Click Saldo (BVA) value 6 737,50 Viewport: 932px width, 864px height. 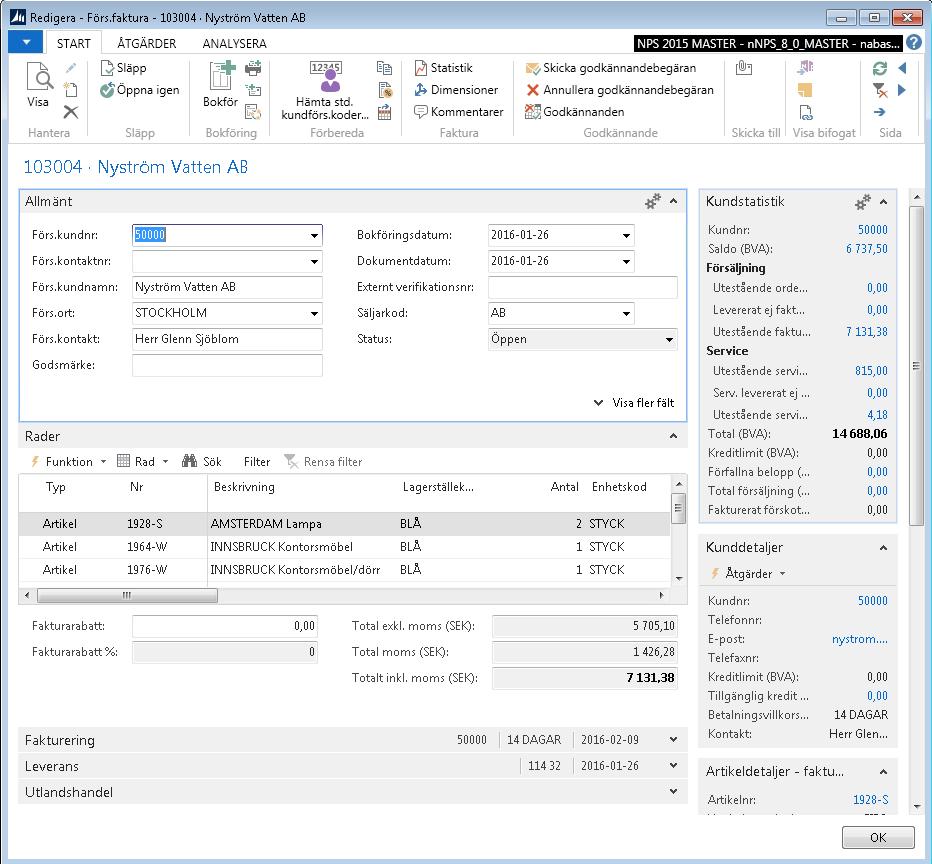pyautogui.click(x=867, y=249)
